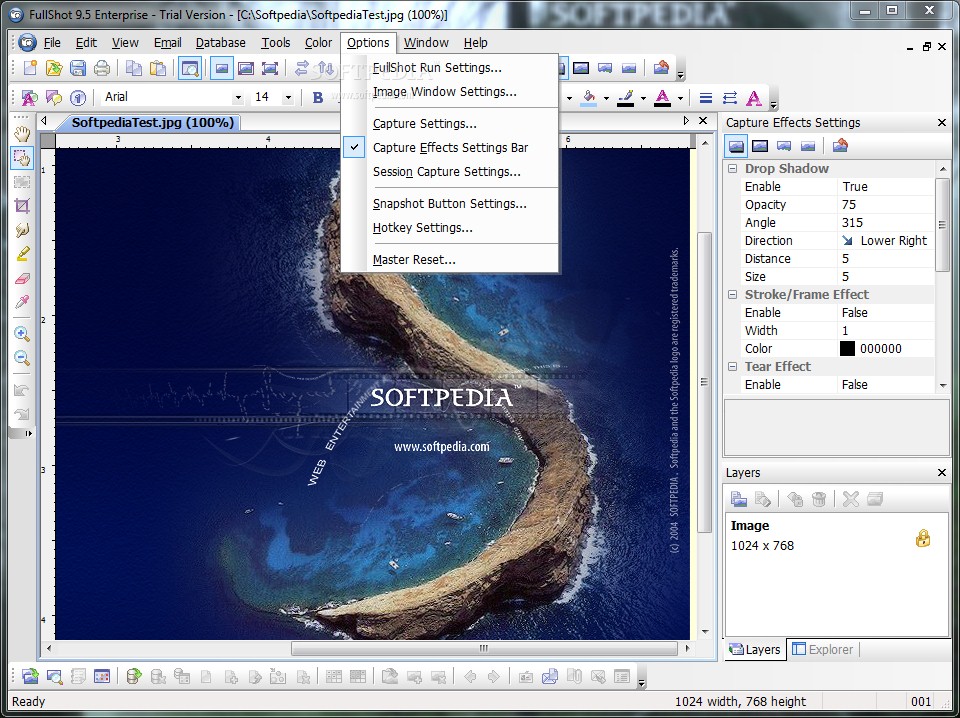Select SoftpediaTest.jpg document tab

pos(150,122)
